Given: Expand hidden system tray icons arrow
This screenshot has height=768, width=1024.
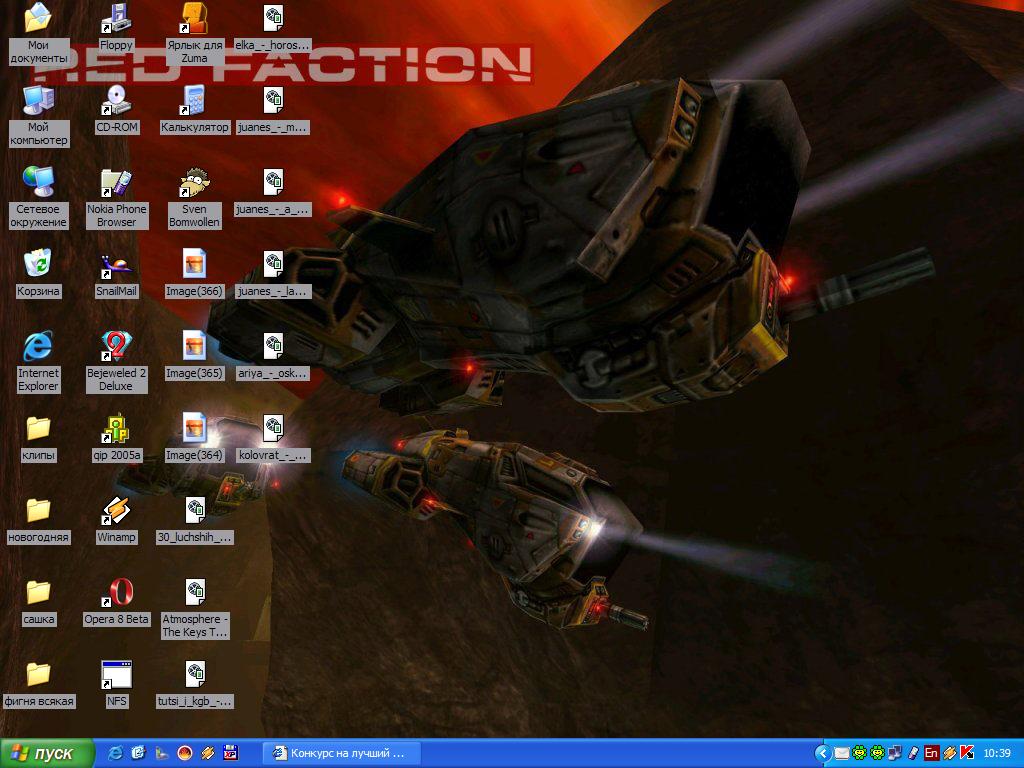Looking at the screenshot, I should (x=823, y=753).
